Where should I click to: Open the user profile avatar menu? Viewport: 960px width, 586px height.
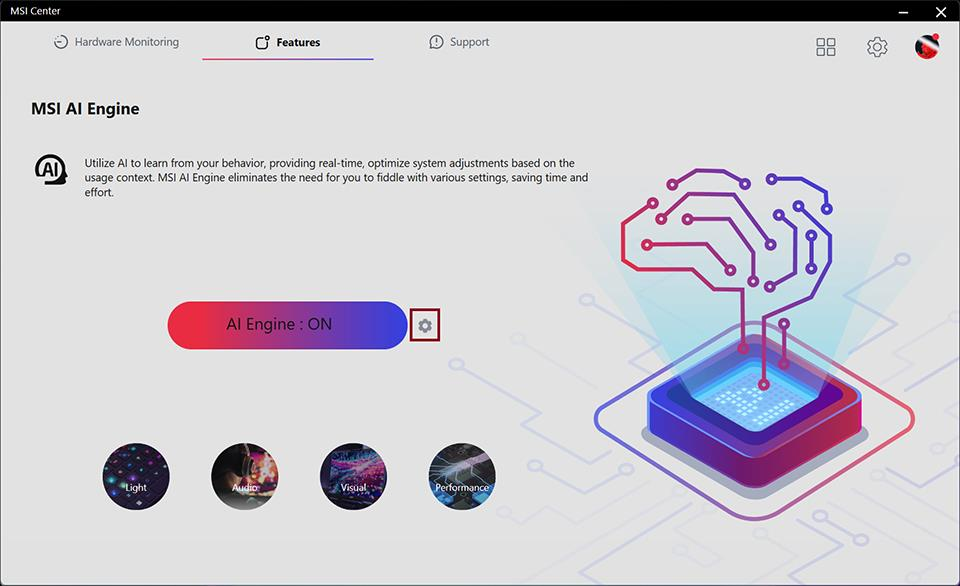click(x=925, y=46)
